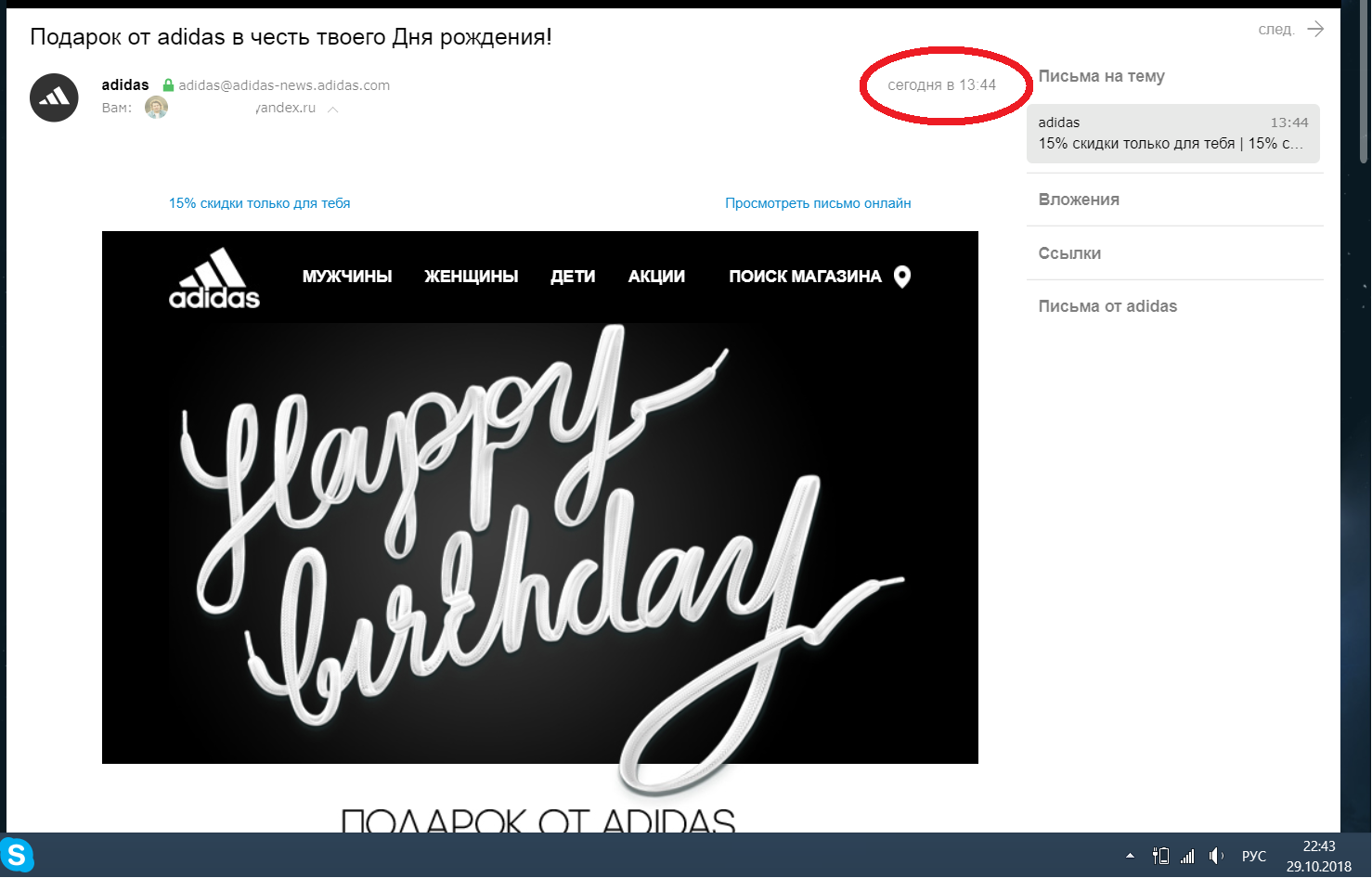Expand Письма от adidas section
This screenshot has width=1372, height=878.
(1107, 306)
